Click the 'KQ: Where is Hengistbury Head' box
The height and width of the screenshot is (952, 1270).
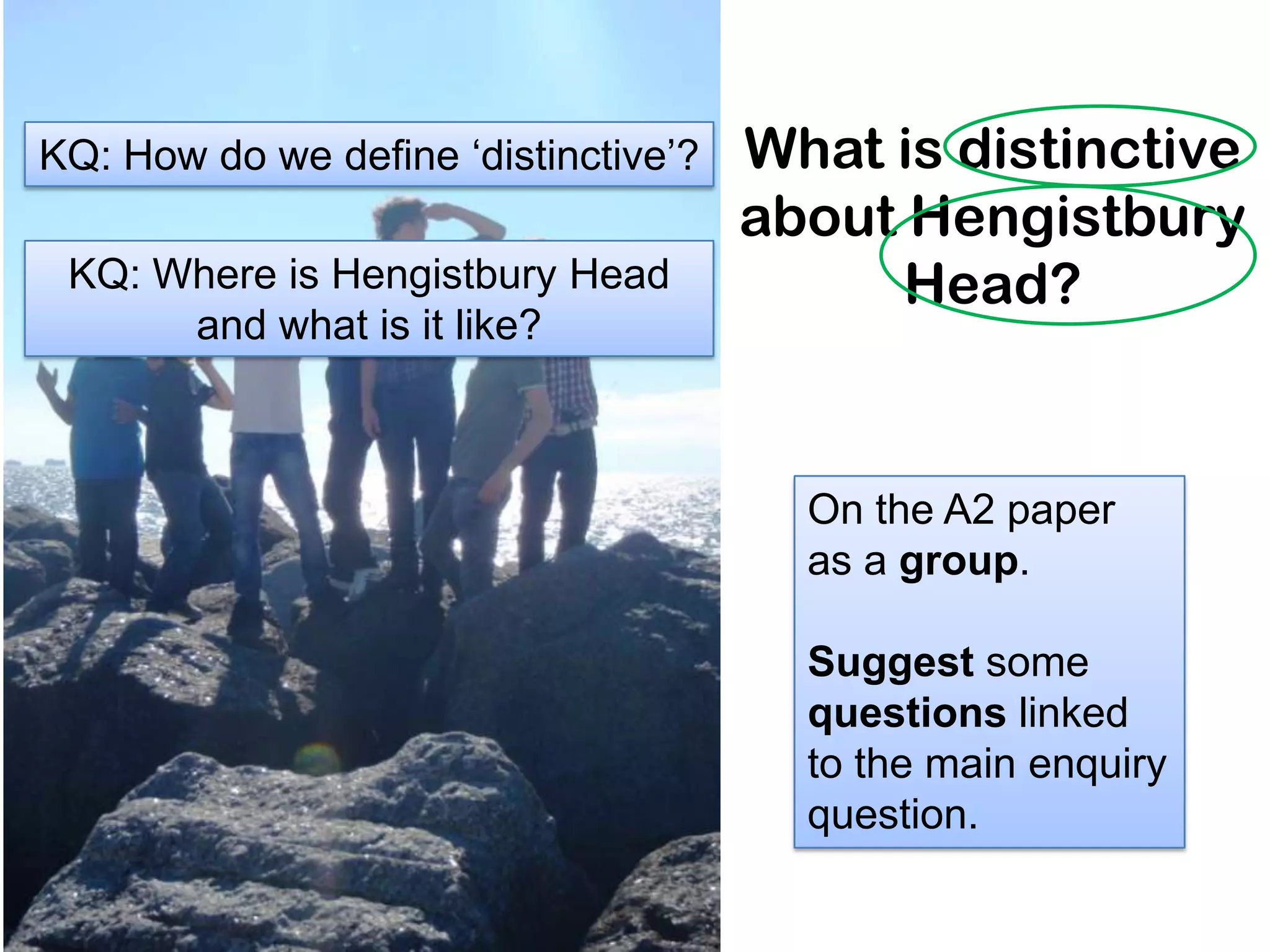tap(369, 299)
